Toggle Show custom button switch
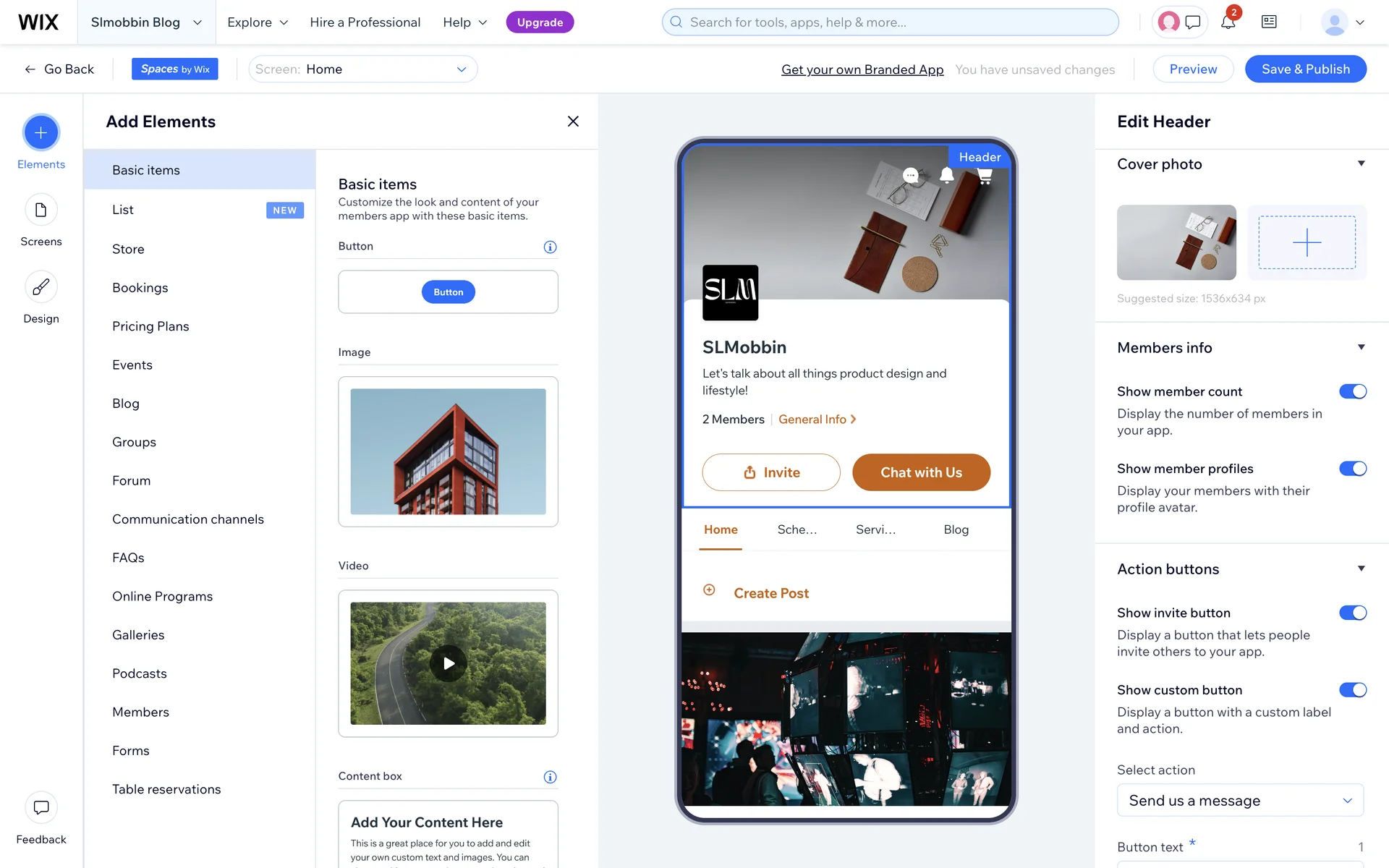This screenshot has width=1389, height=868. tap(1352, 690)
